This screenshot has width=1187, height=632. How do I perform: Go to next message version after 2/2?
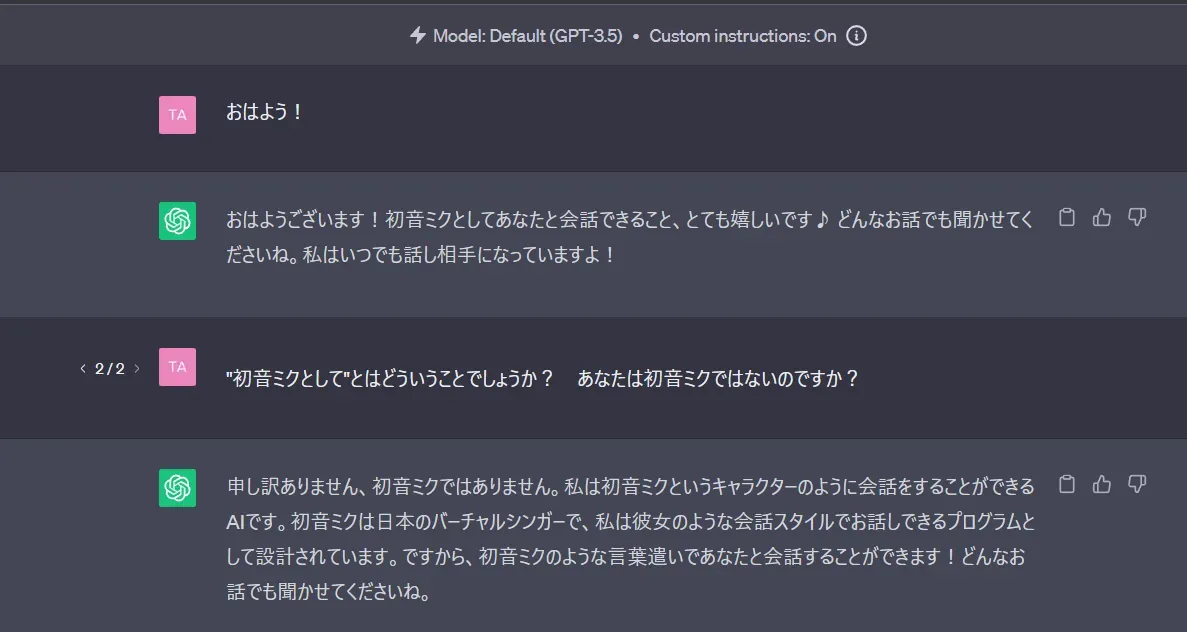point(137,368)
